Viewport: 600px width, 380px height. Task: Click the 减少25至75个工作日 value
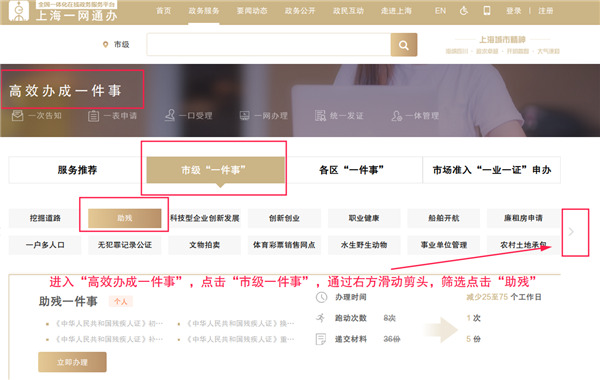pos(504,297)
